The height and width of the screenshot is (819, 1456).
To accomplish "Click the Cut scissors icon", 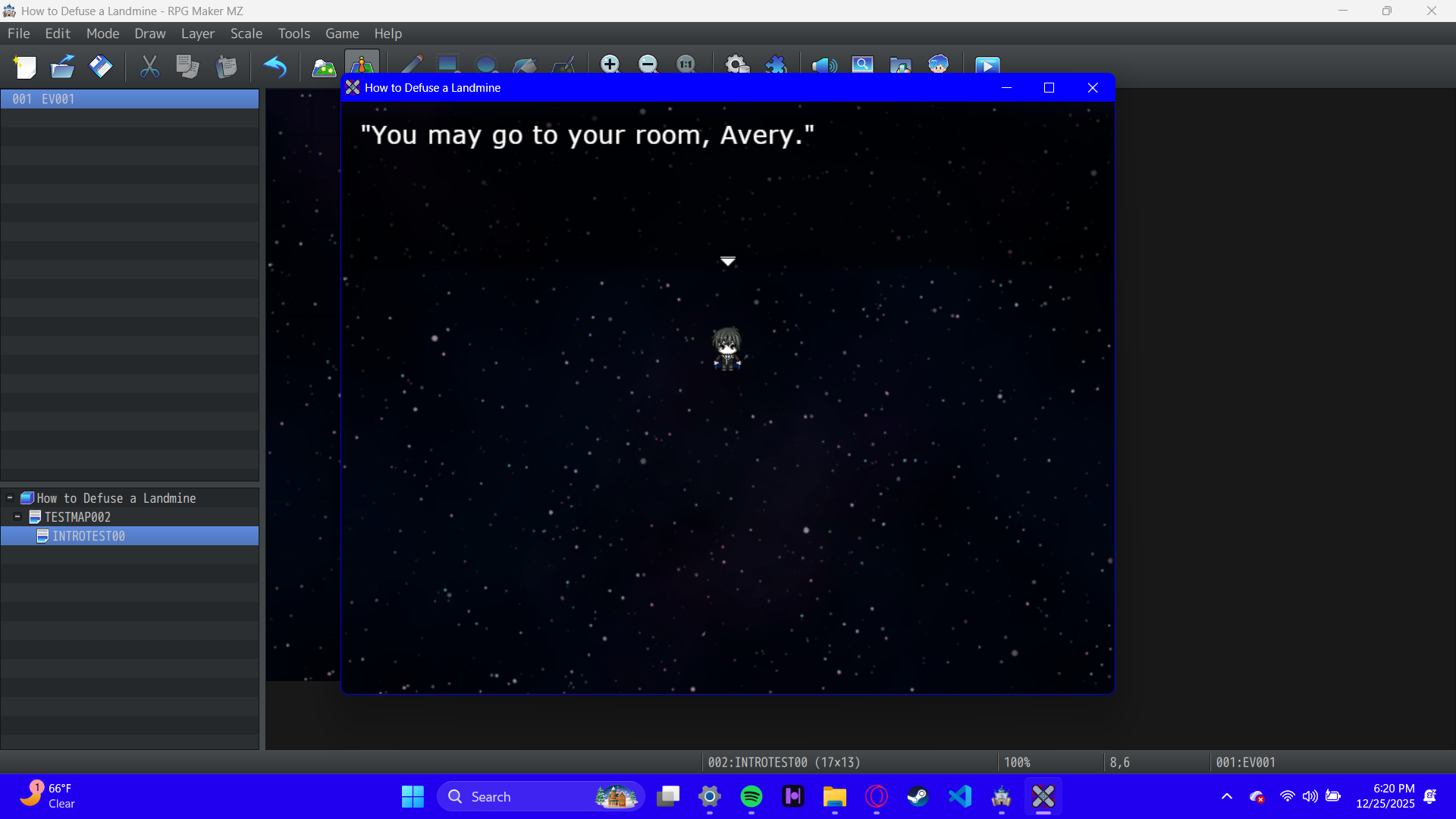I will click(x=149, y=67).
